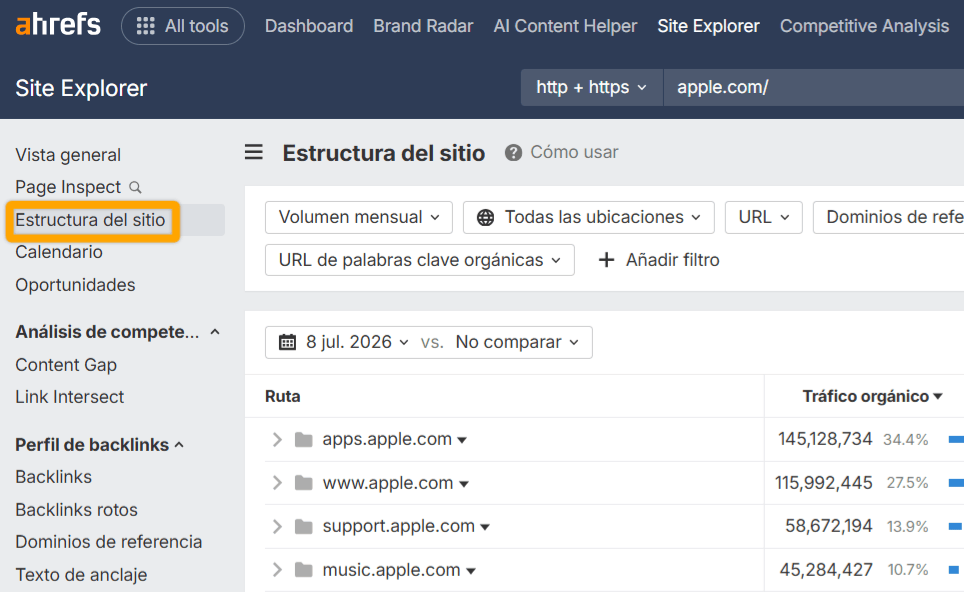Open apps.apple.com dropdown menu
This screenshot has height=592, width=964.
pyautogui.click(x=462, y=440)
